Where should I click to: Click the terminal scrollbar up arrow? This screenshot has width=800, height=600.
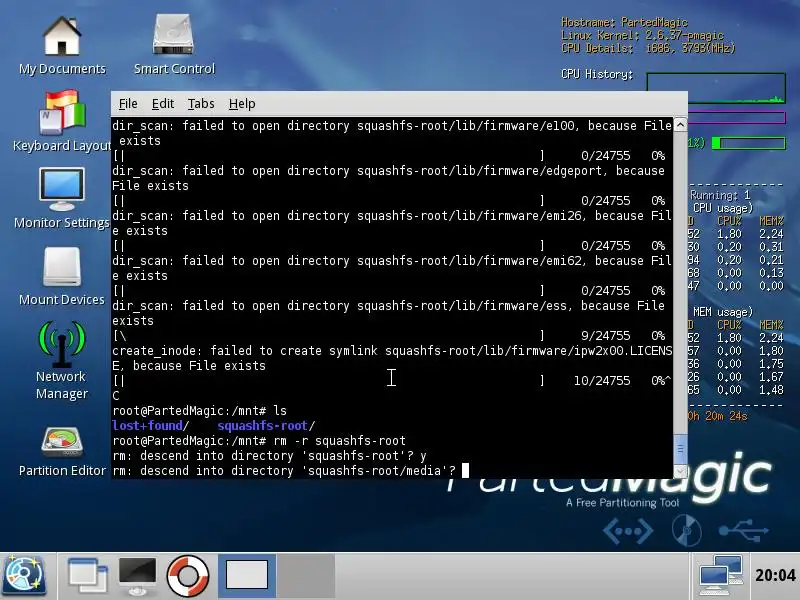tap(680, 125)
